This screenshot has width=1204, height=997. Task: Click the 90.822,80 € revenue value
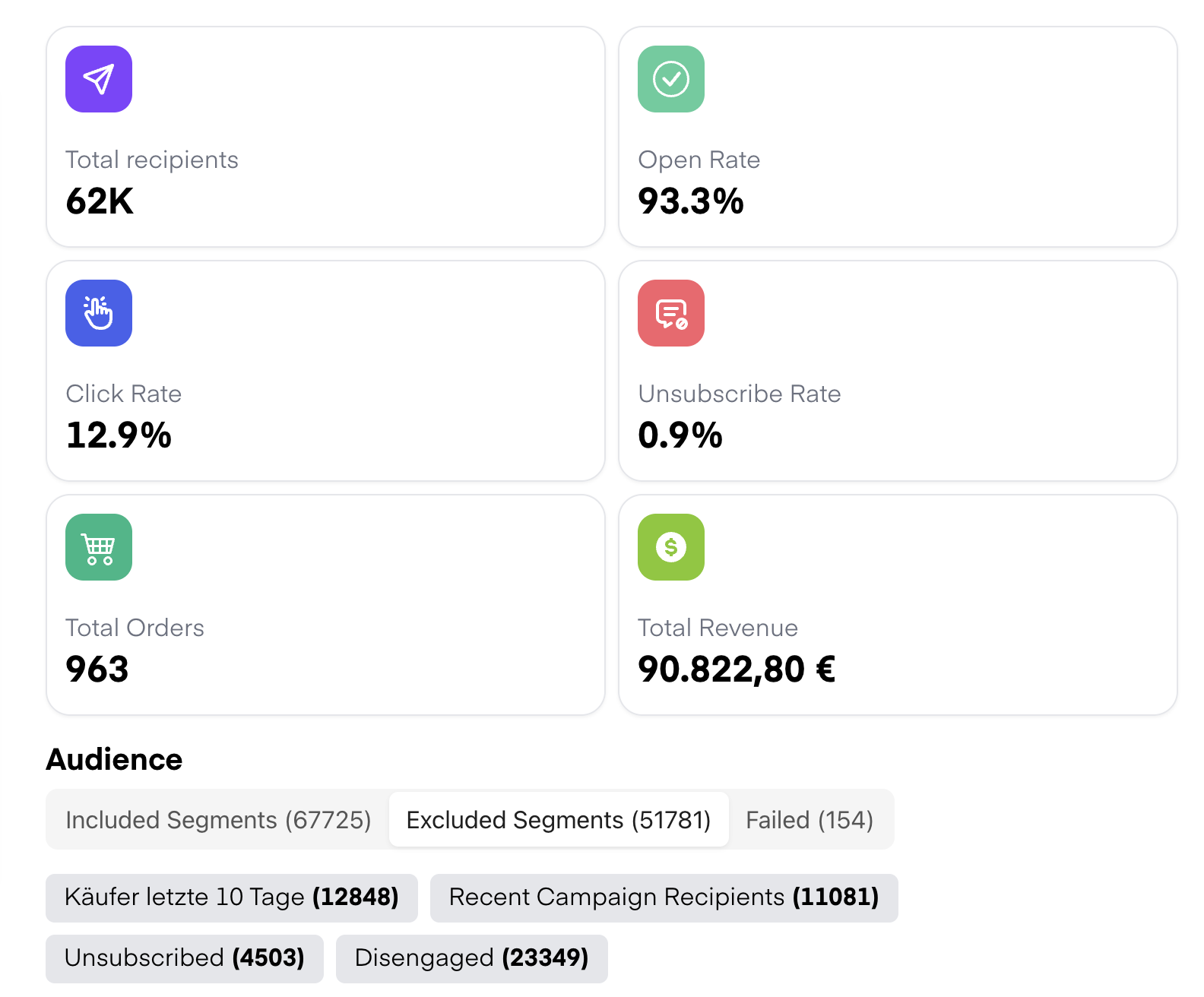(736, 669)
